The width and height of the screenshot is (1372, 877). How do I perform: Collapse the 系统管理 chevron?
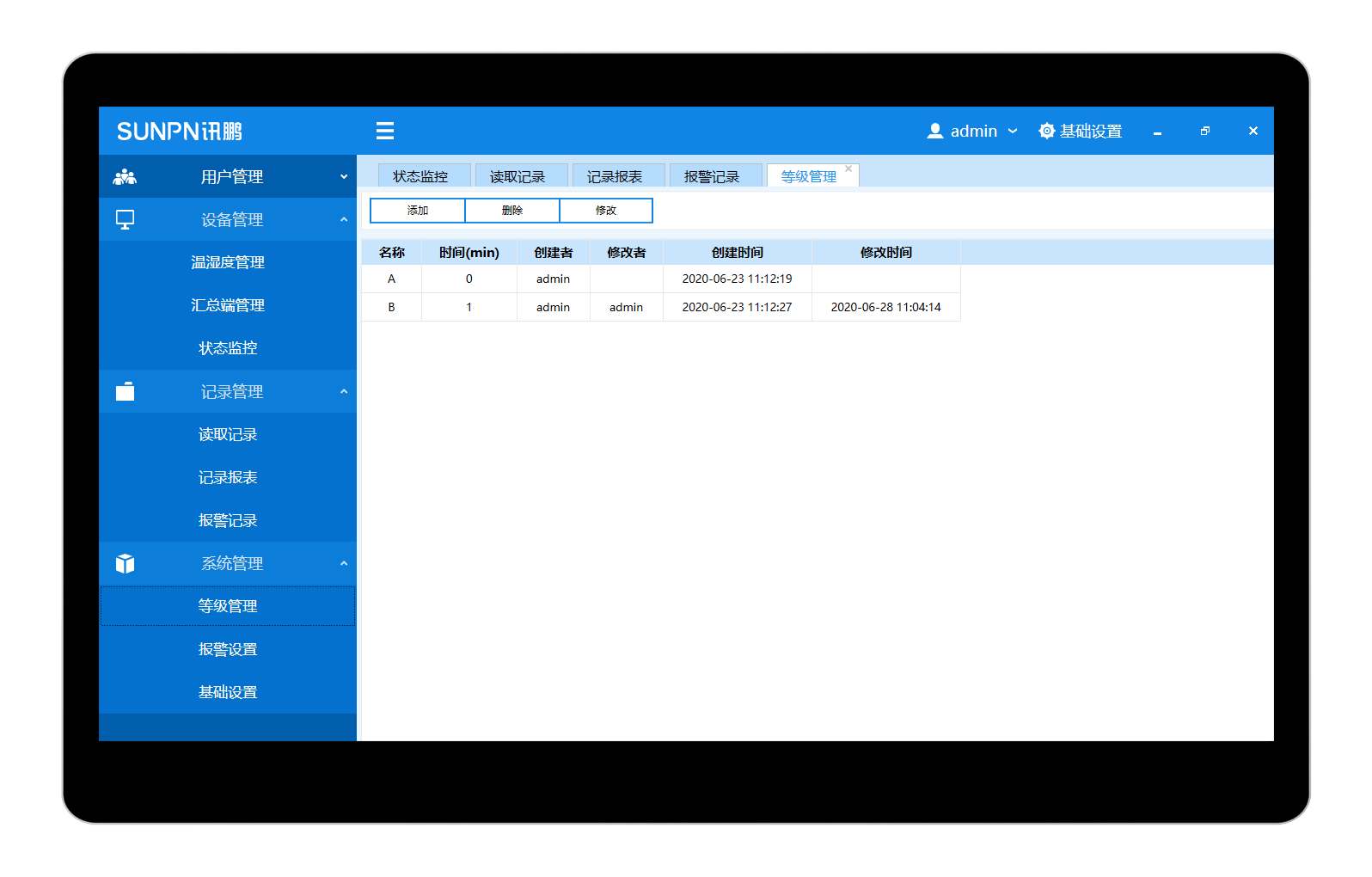344,564
